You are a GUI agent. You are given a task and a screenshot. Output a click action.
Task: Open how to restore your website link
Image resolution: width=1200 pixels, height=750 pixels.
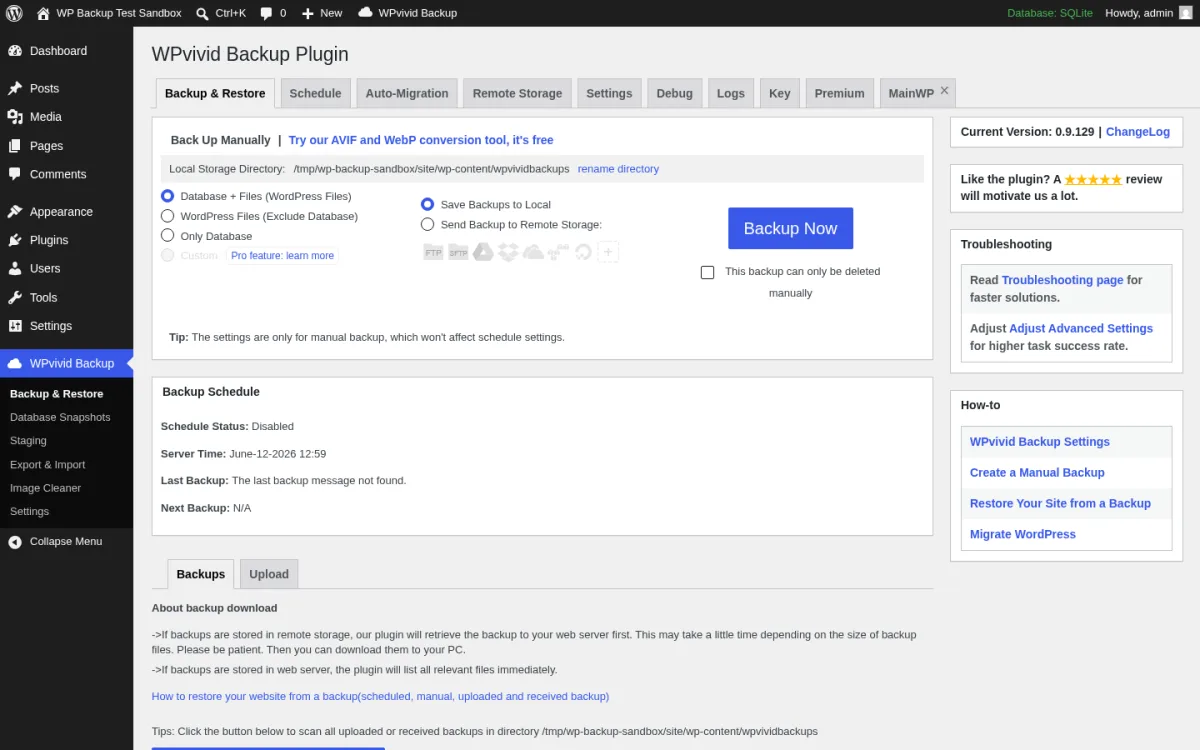click(380, 696)
